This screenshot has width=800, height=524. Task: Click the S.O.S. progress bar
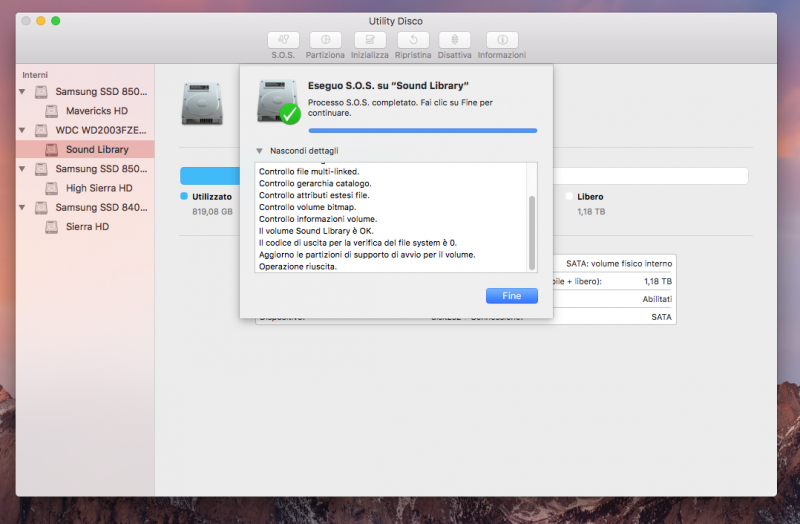[422, 131]
